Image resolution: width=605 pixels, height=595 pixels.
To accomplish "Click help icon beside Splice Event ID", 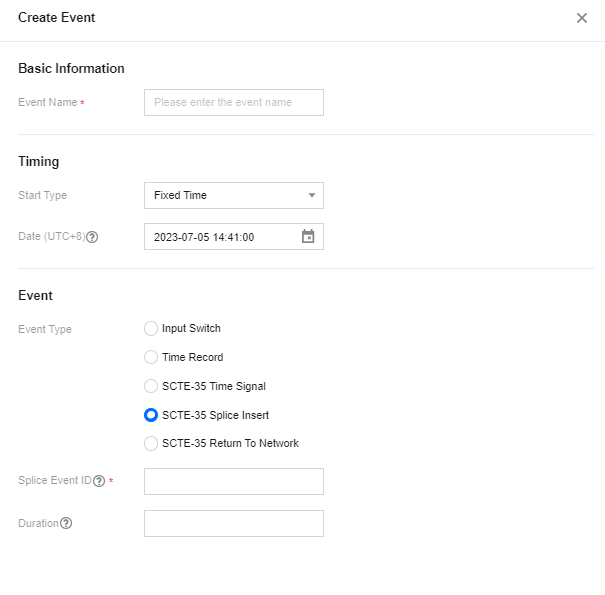I will 99,481.
